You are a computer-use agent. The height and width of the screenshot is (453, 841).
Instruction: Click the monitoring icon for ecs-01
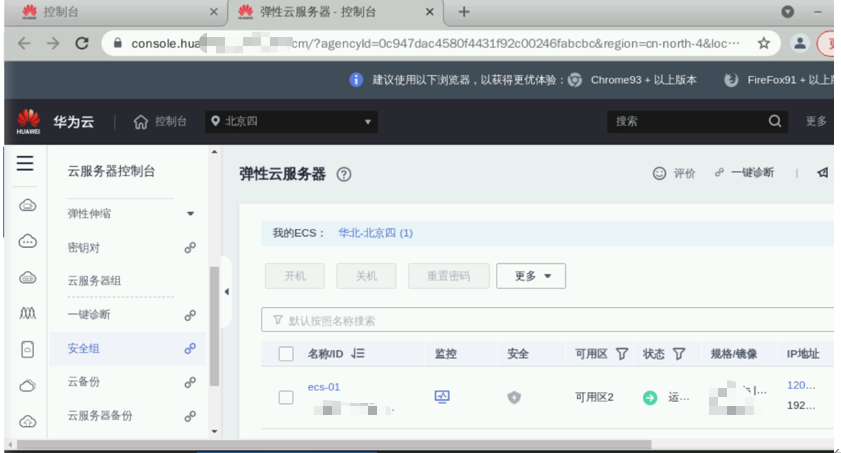(442, 396)
